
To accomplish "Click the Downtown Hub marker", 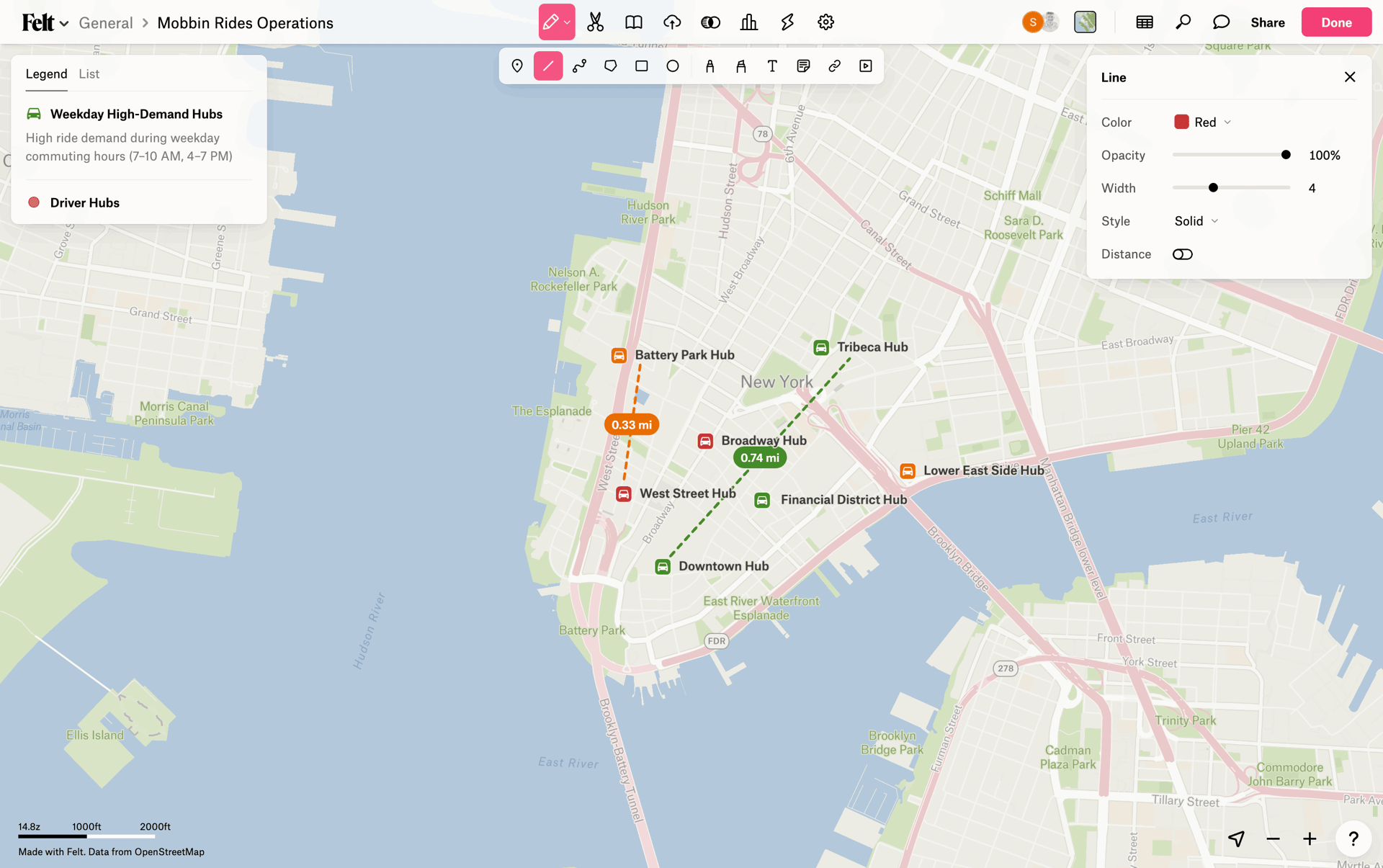I will coord(663,567).
